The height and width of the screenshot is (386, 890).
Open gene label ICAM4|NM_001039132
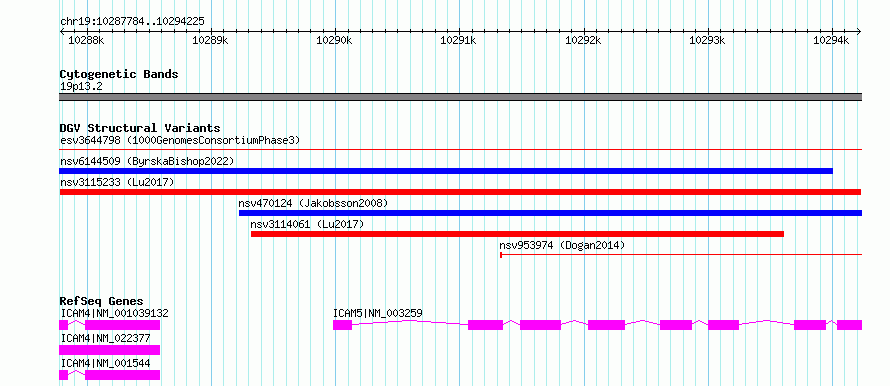[114, 313]
